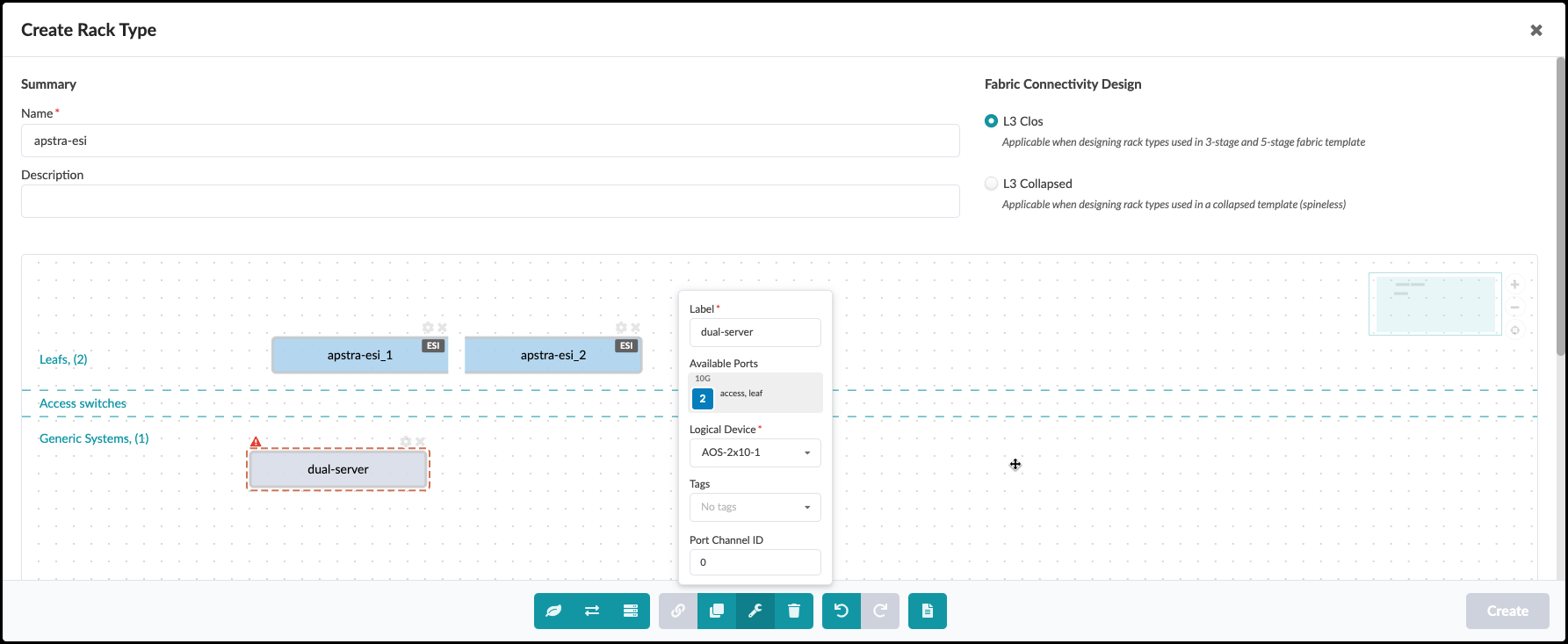Click the document icon in bottom toolbar
The width and height of the screenshot is (1568, 644).
point(928,611)
